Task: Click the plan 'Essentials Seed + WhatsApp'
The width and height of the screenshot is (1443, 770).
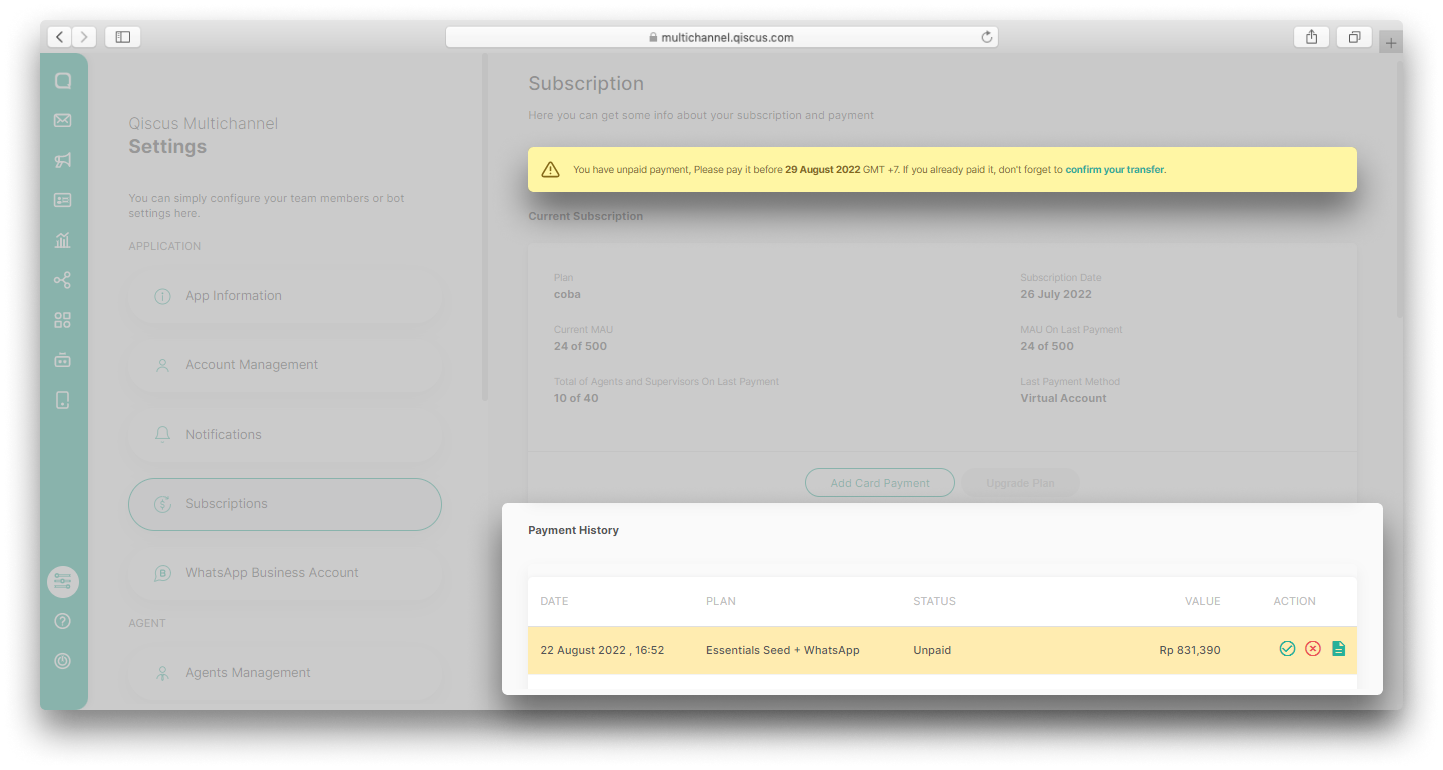Action: 783,650
